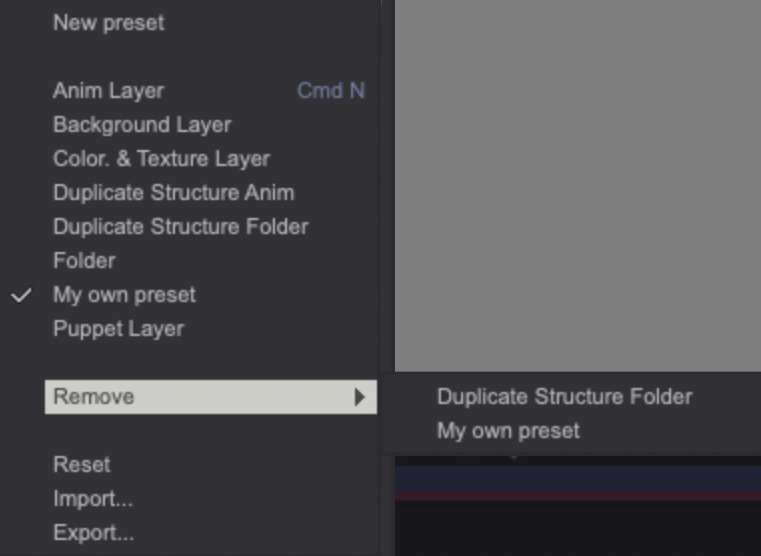Choose Duplicate Structure Folder in the main preset list
The width and height of the screenshot is (761, 556).
(x=180, y=226)
